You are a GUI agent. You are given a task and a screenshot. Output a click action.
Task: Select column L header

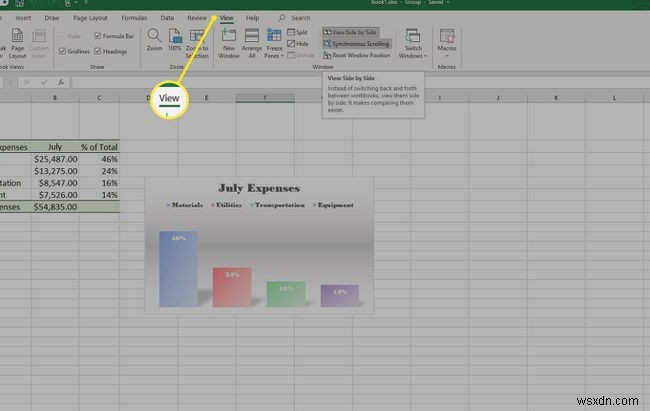pyautogui.click(x=614, y=98)
